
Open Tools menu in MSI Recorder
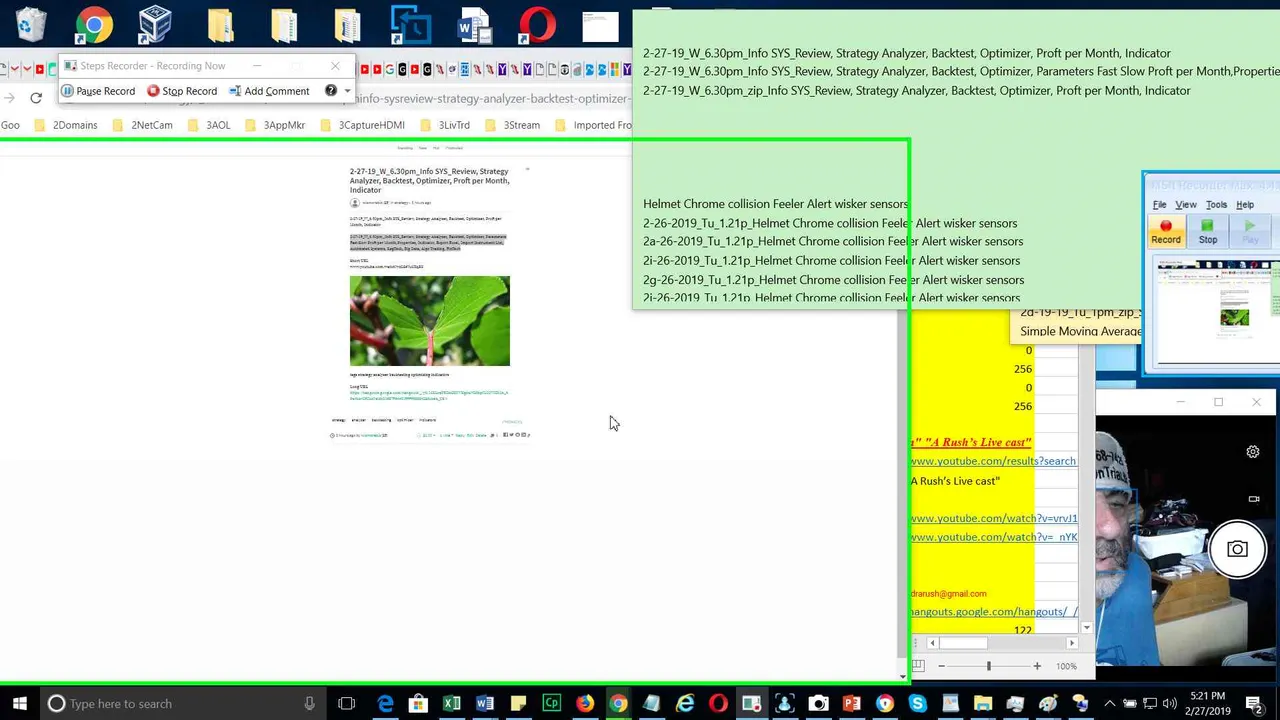(1216, 205)
